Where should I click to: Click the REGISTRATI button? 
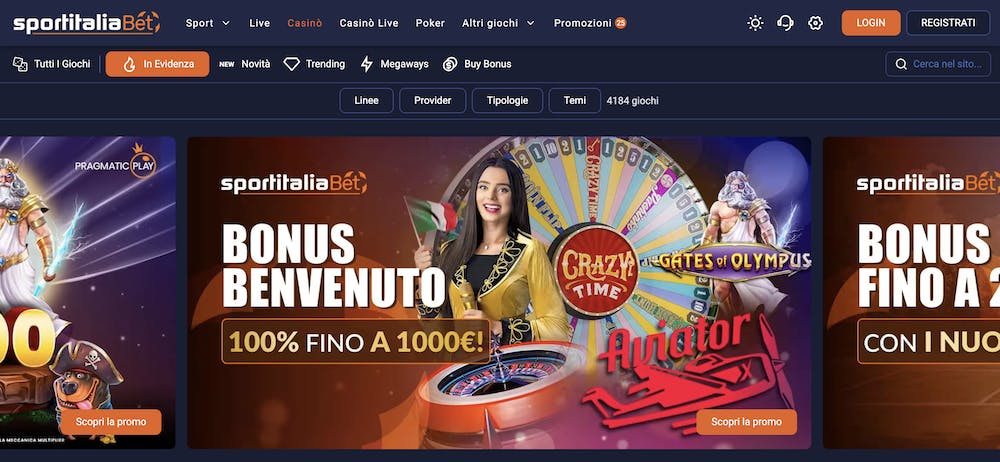click(x=948, y=23)
